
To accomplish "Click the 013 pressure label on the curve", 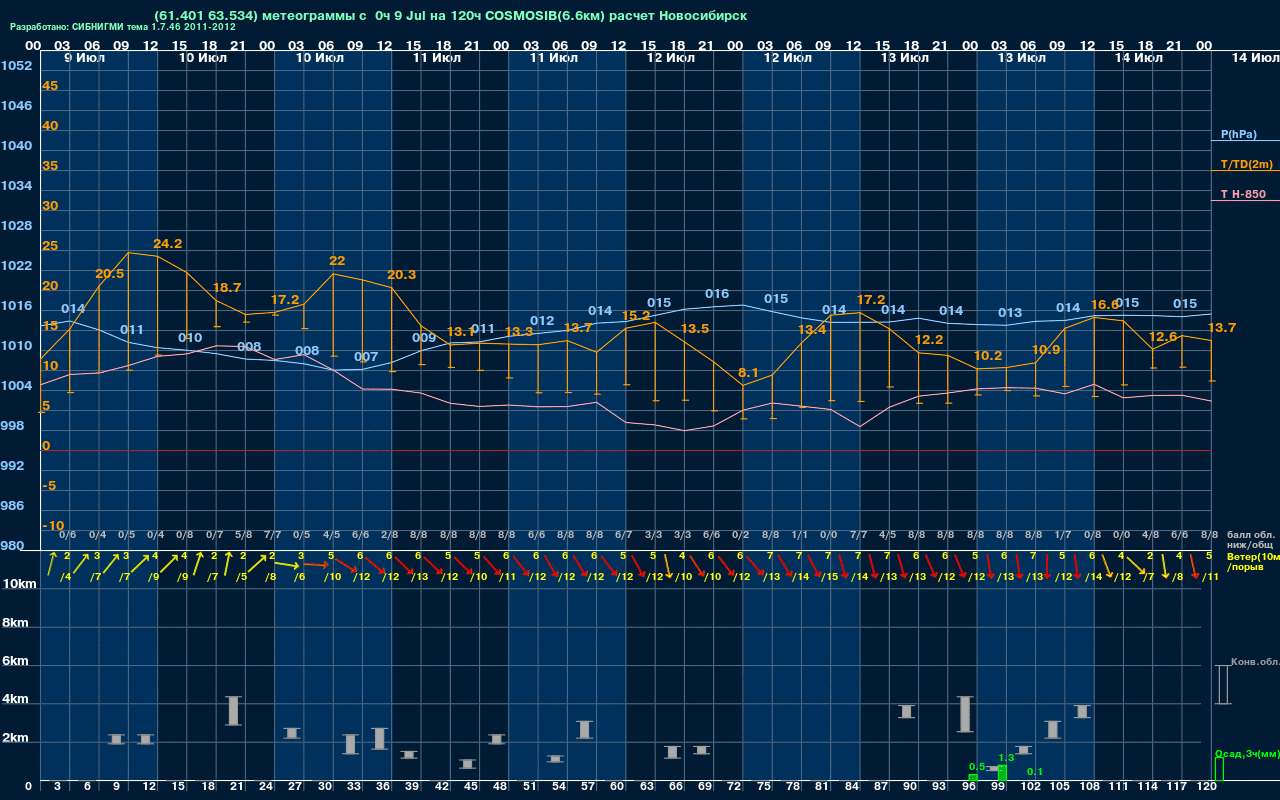I will 1010,313.
